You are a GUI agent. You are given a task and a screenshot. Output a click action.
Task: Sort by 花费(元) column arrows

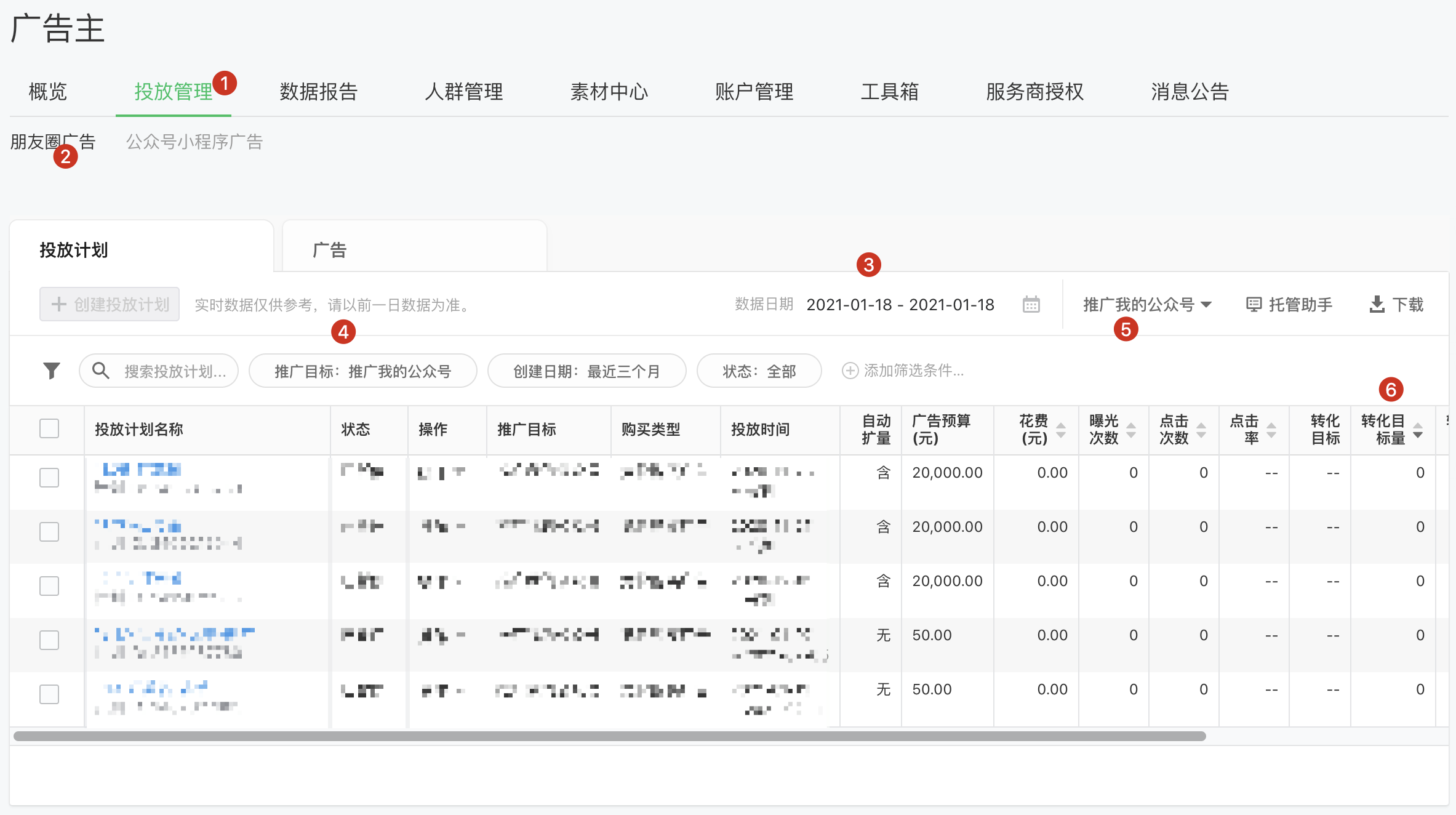pyautogui.click(x=1061, y=430)
